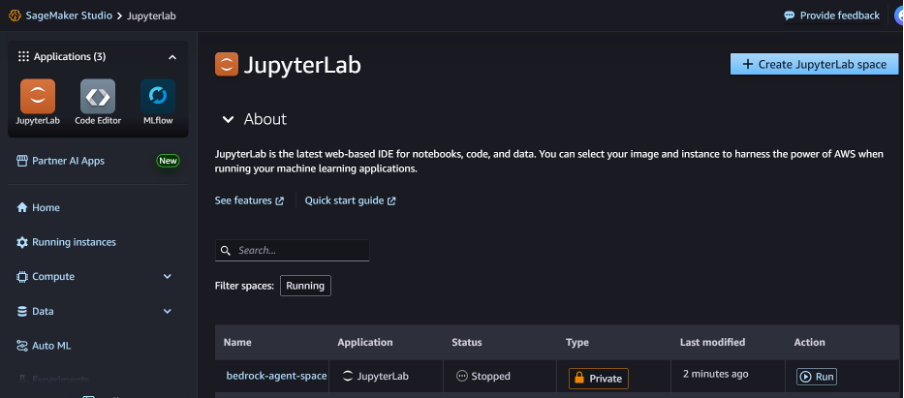Toggle the Running filter for spaces
The image size is (904, 398).
point(306,286)
